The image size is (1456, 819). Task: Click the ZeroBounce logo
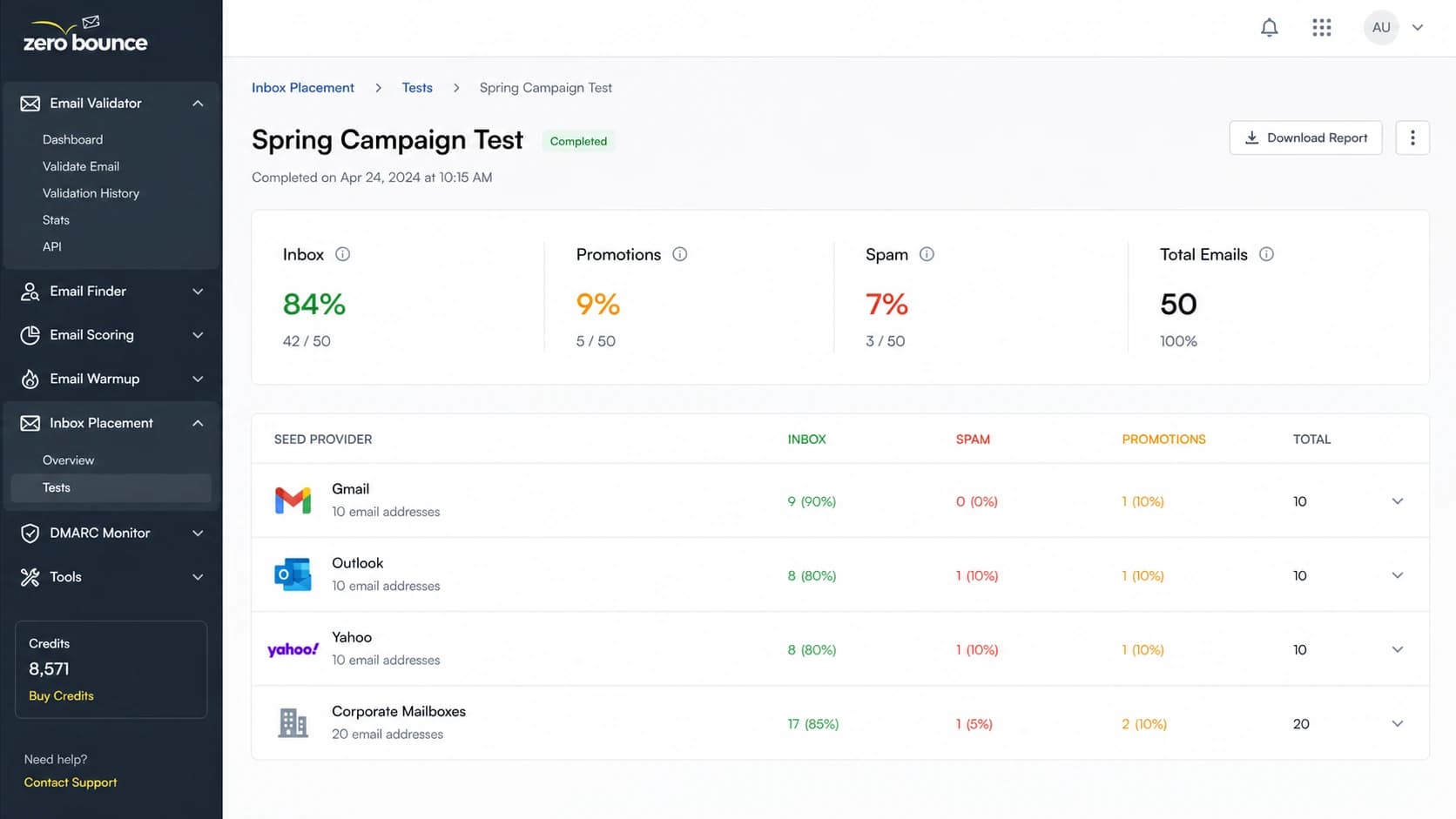(85, 35)
